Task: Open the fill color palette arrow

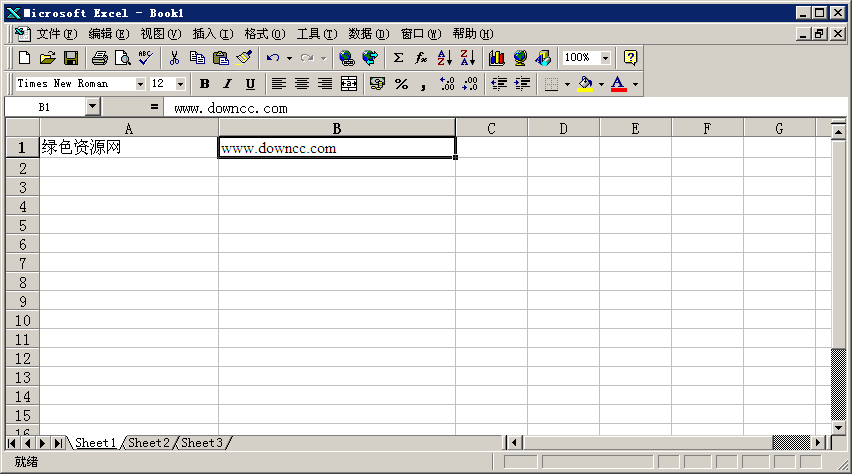Action: point(601,84)
